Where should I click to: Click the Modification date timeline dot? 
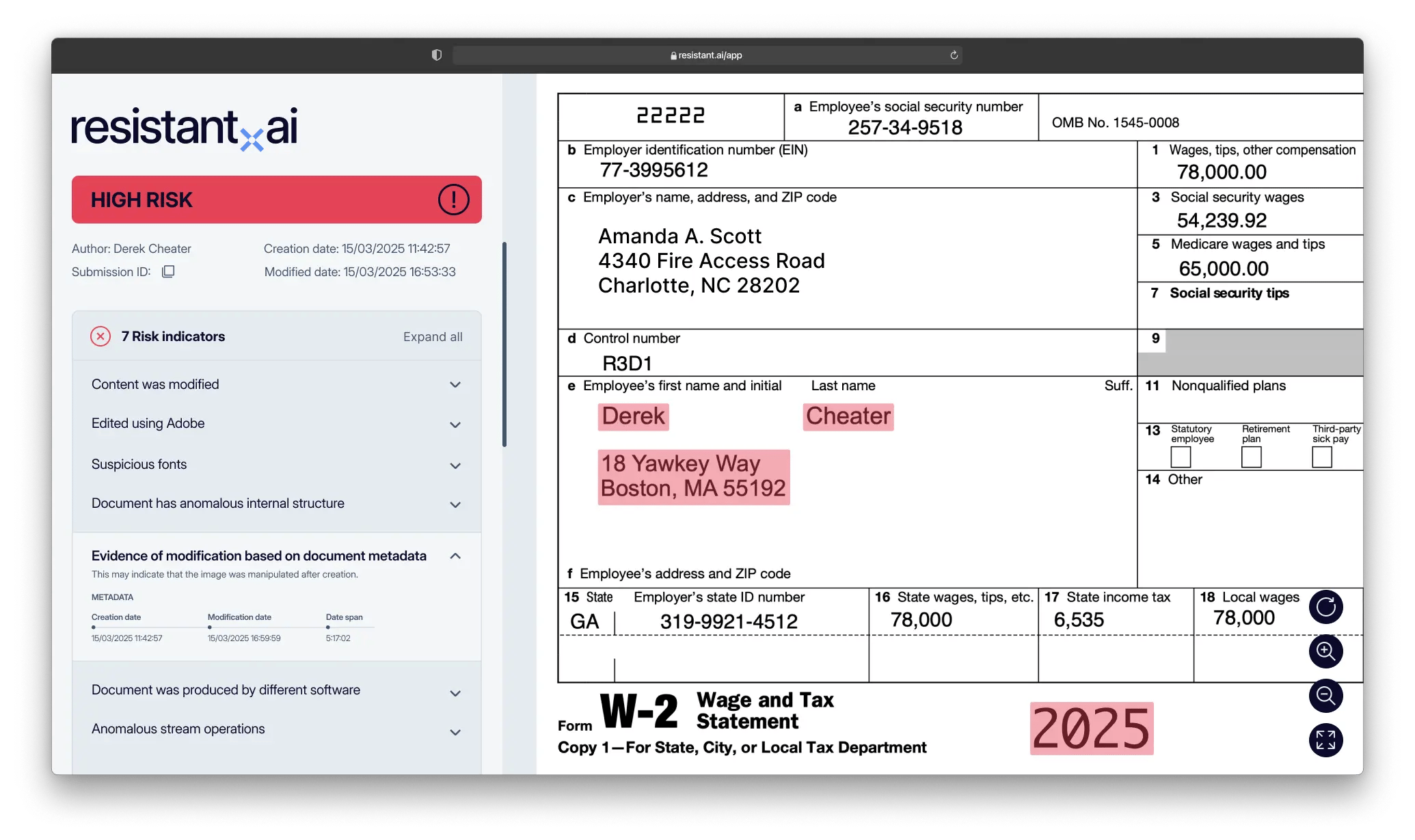coord(210,627)
